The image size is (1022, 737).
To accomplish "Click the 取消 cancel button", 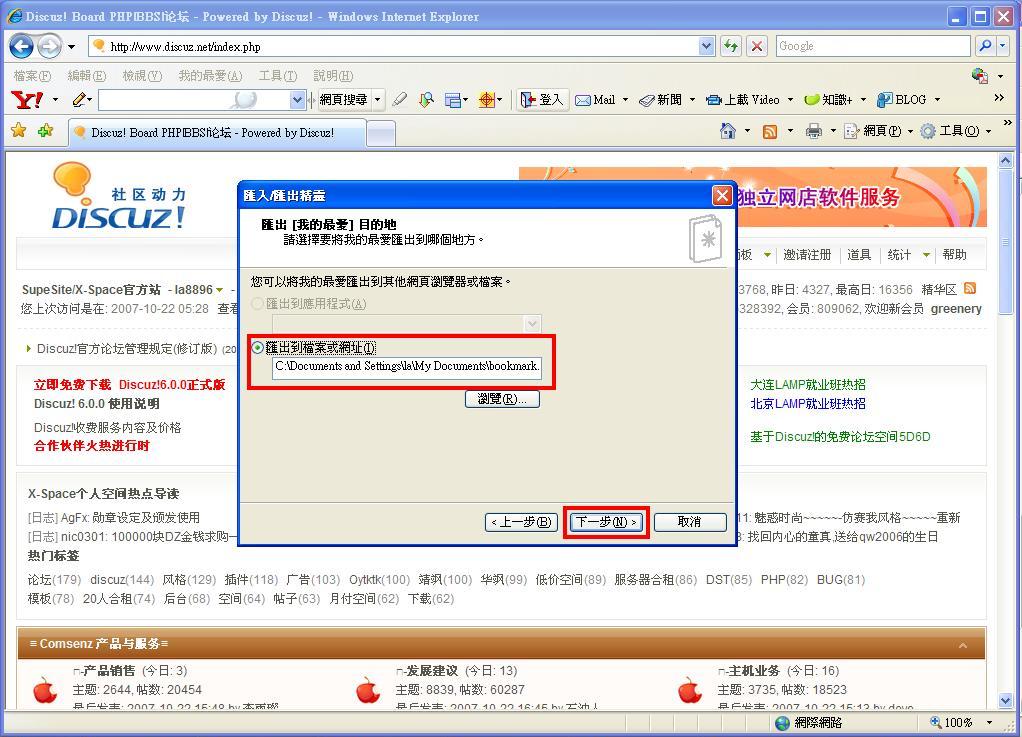I will [690, 522].
